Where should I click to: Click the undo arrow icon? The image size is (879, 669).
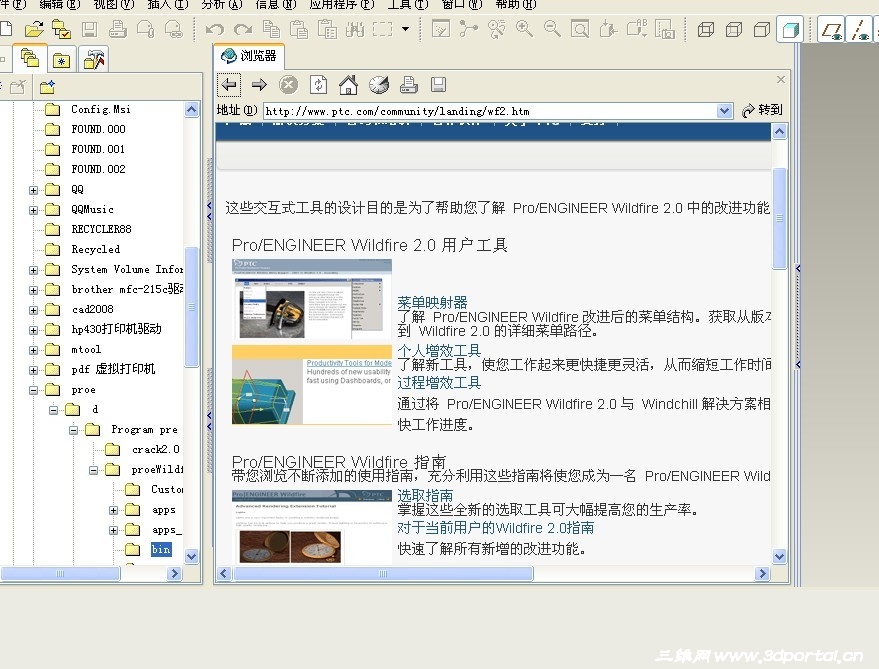215,29
